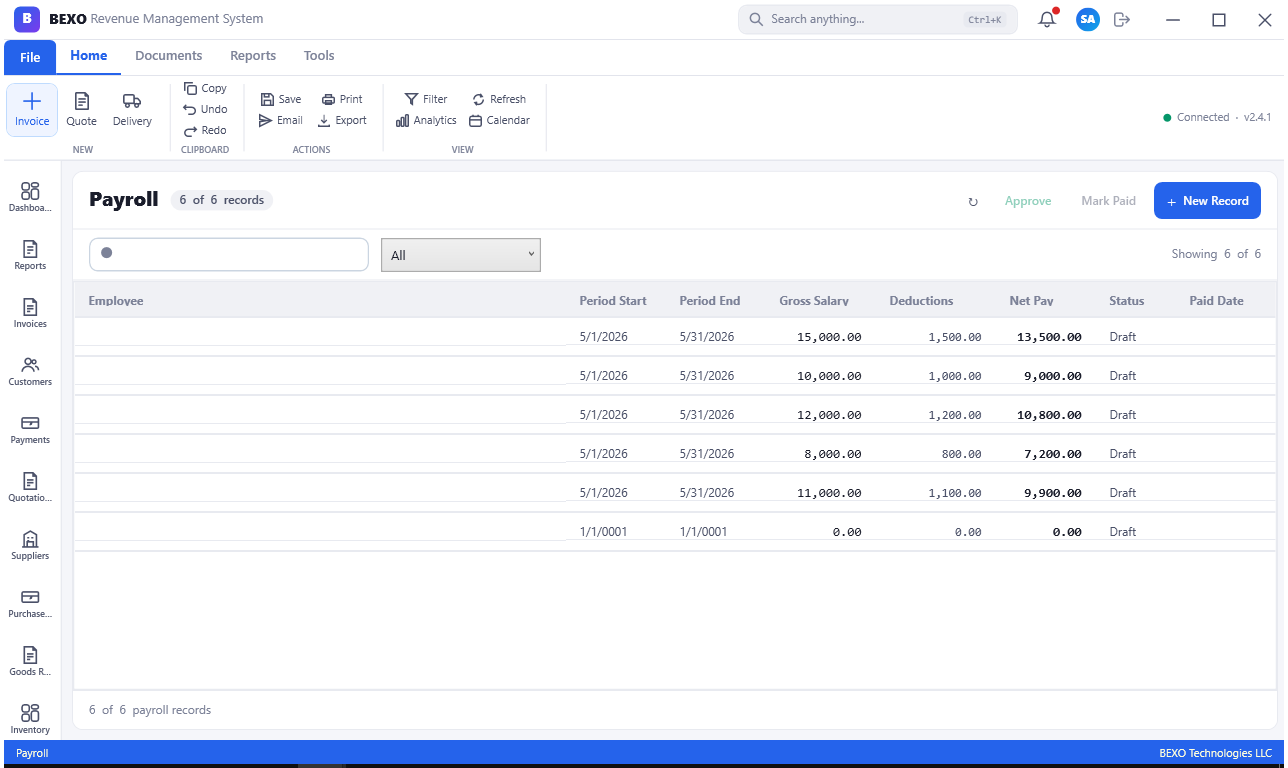
Task: Sort by Period Start column header
Action: tap(613, 301)
